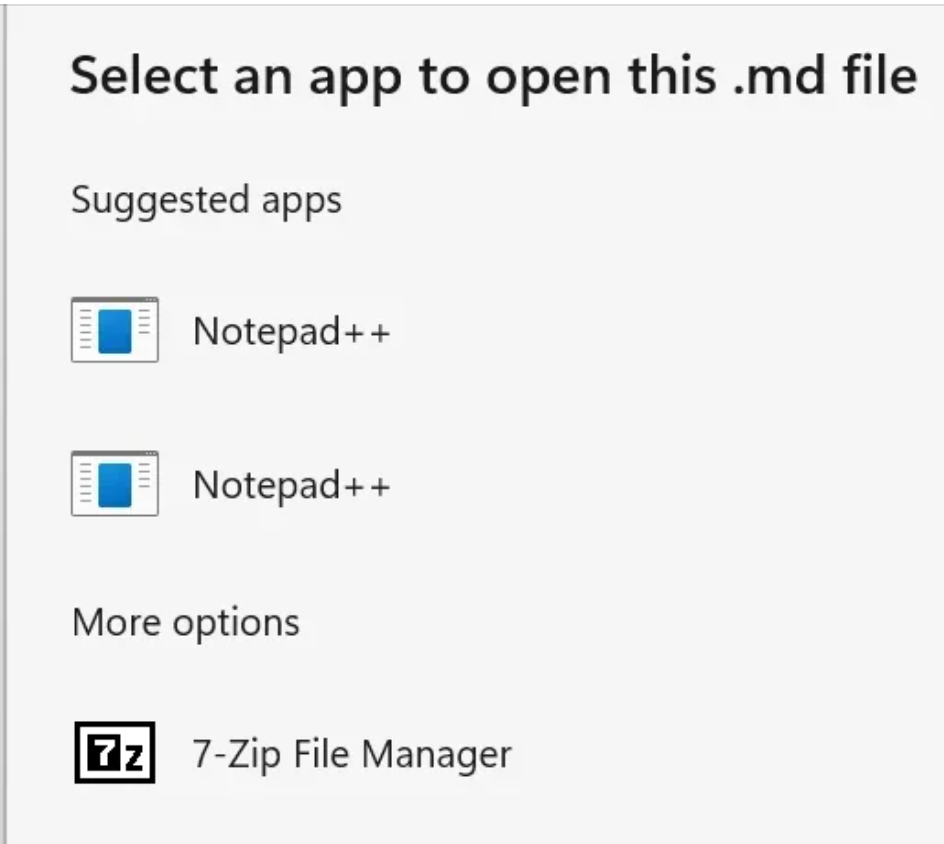Click the Suggested apps heading

[x=205, y=199]
